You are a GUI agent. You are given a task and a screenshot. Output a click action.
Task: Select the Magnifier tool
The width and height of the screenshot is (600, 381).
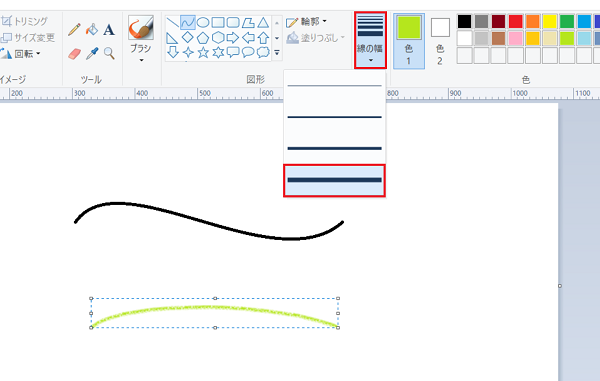tap(109, 54)
